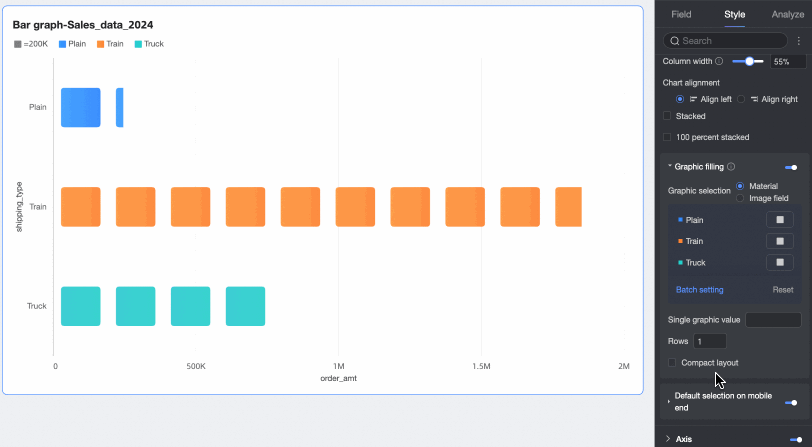Click the Plain legend item
This screenshot has height=447, width=812.
coord(72,44)
